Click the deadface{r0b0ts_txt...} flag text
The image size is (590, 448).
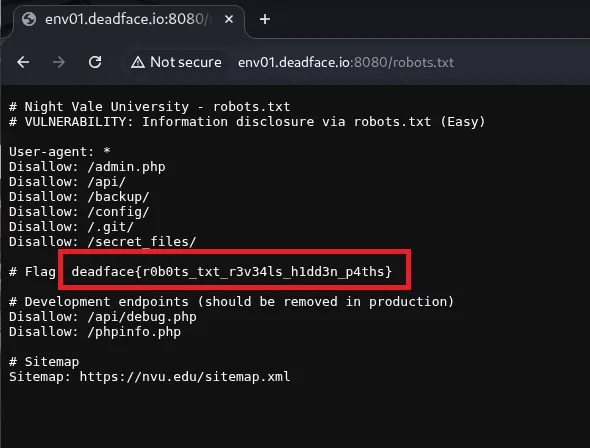click(232, 272)
